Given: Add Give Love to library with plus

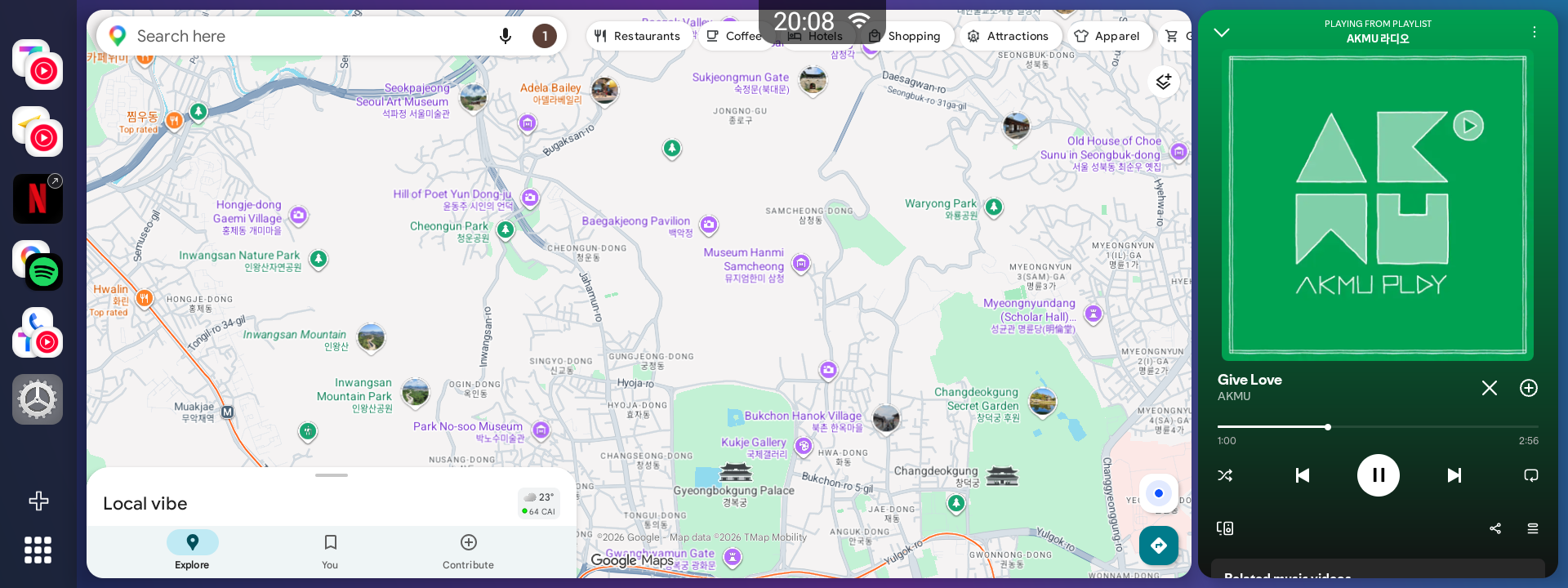Looking at the screenshot, I should coord(1529,388).
